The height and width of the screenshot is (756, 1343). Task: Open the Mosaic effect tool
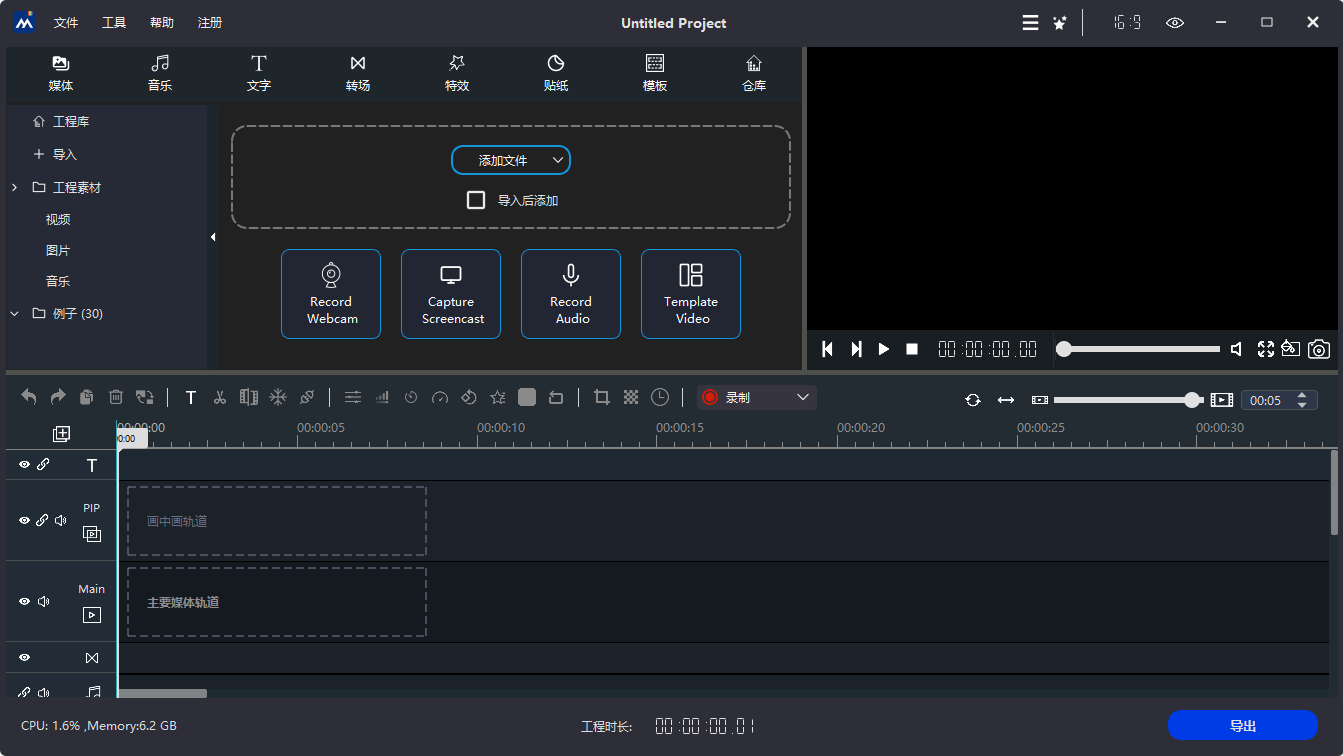click(630, 397)
